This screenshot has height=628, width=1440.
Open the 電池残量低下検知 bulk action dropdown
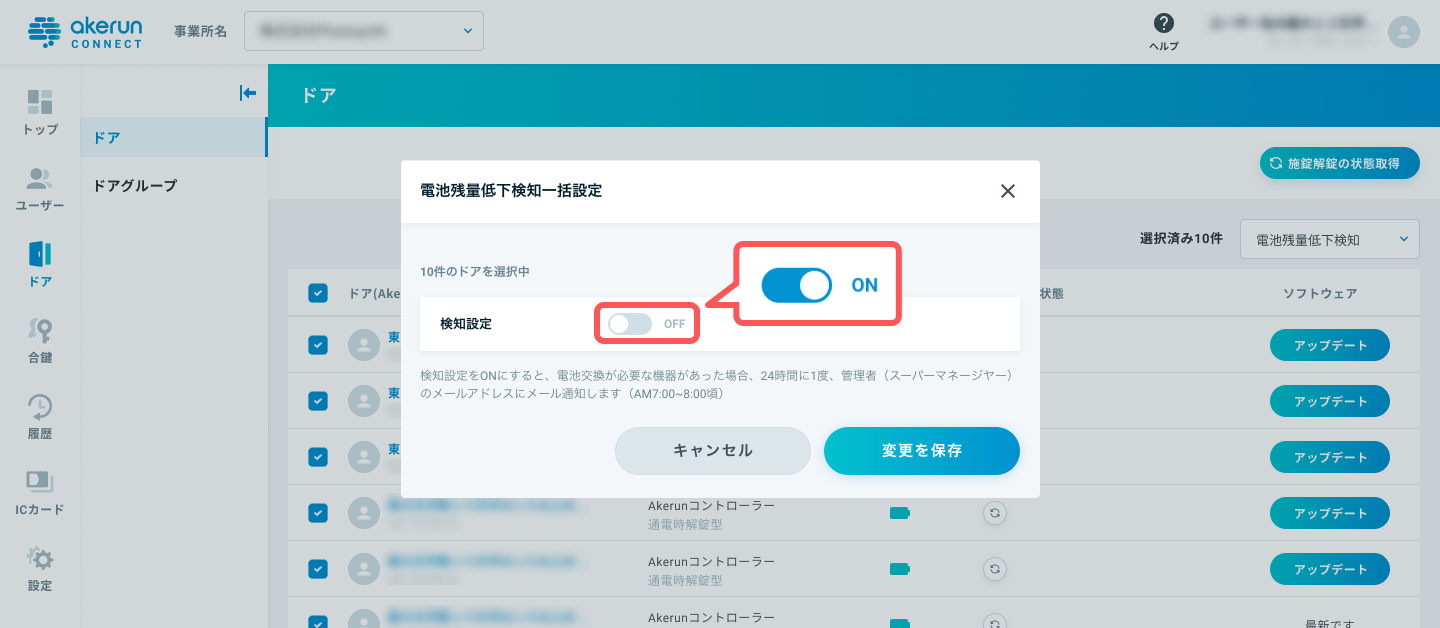pyautogui.click(x=1330, y=239)
